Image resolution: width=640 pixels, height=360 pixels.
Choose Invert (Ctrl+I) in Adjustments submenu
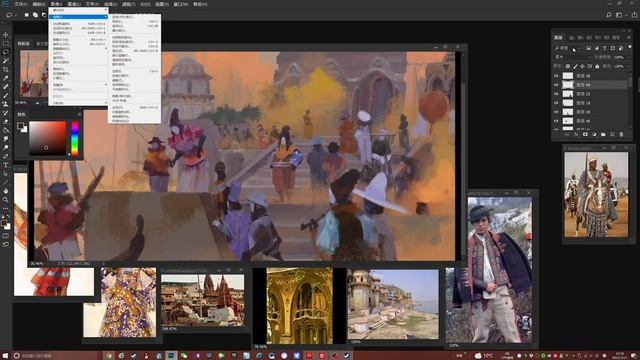click(135, 71)
